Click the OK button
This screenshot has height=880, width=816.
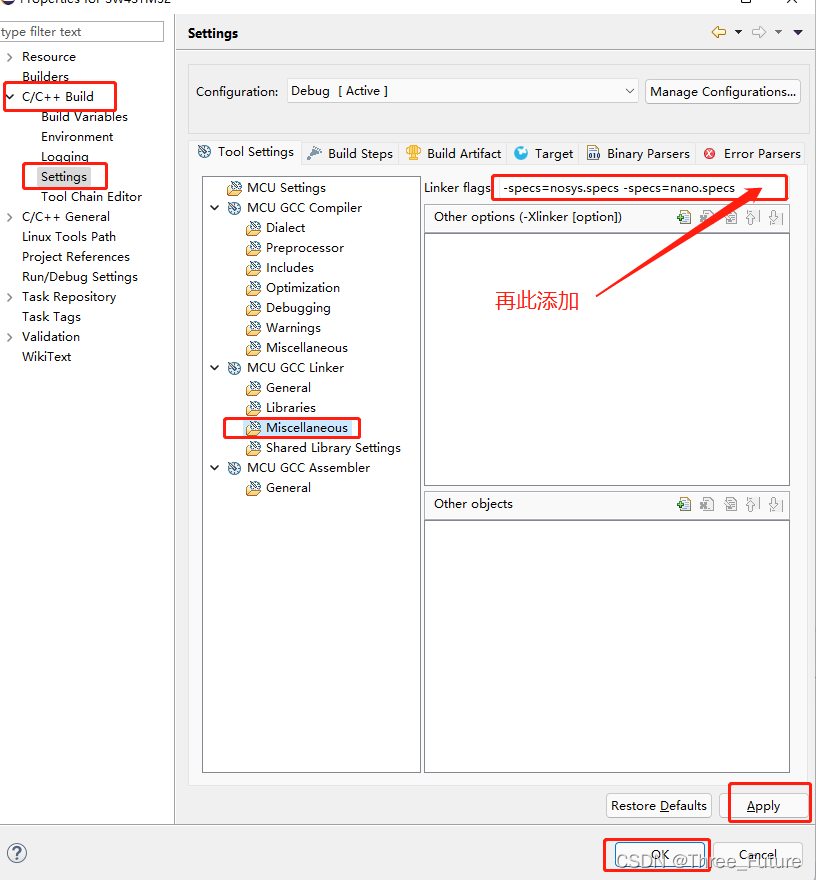pos(659,855)
